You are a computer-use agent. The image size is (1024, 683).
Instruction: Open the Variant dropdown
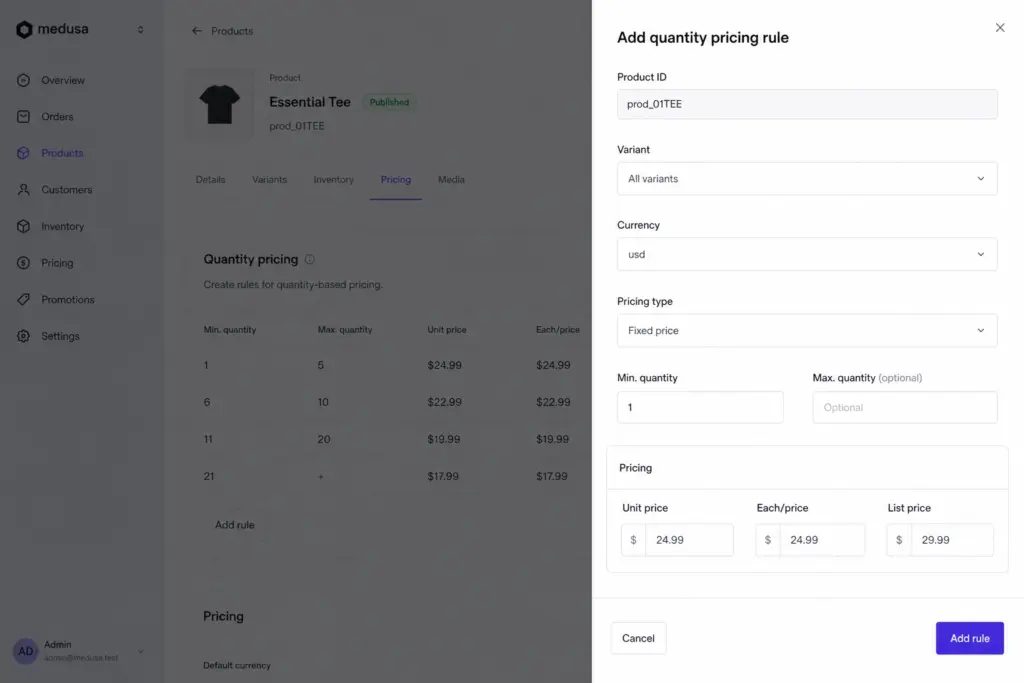(807, 178)
